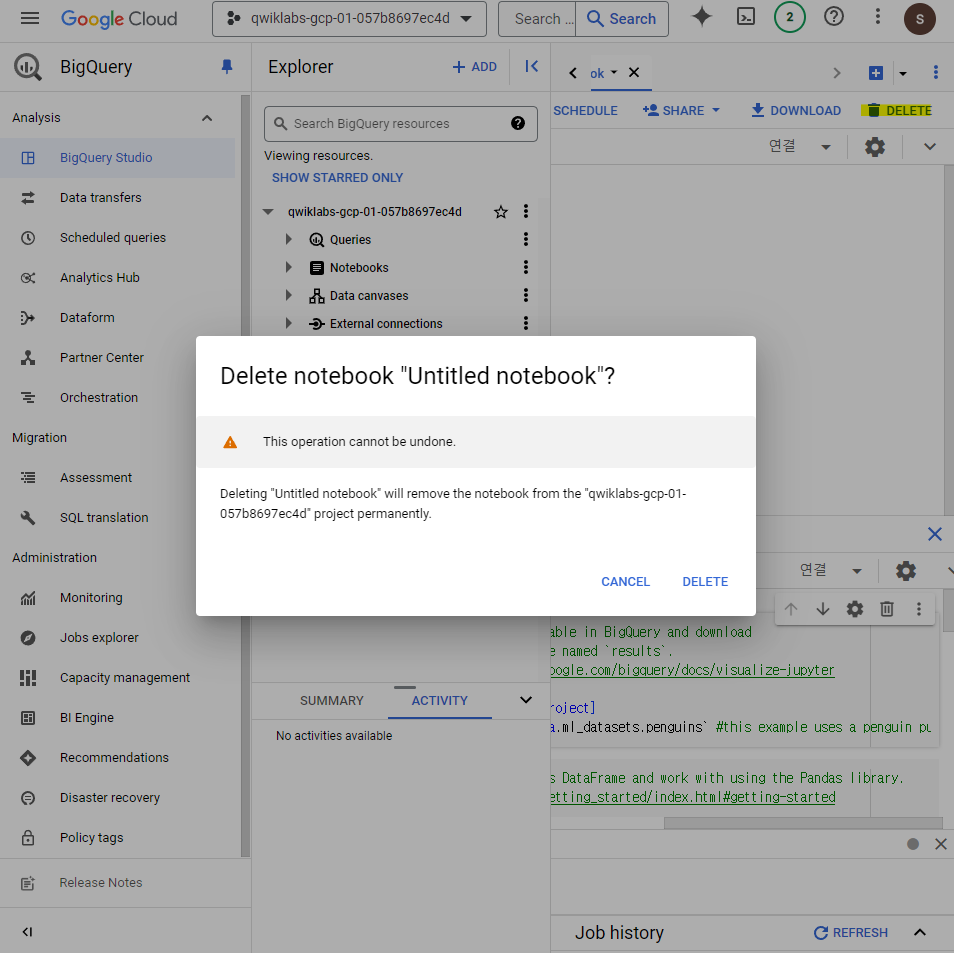Close the notebook tab with X
Viewport: 954px width, 953px height.
[634, 72]
